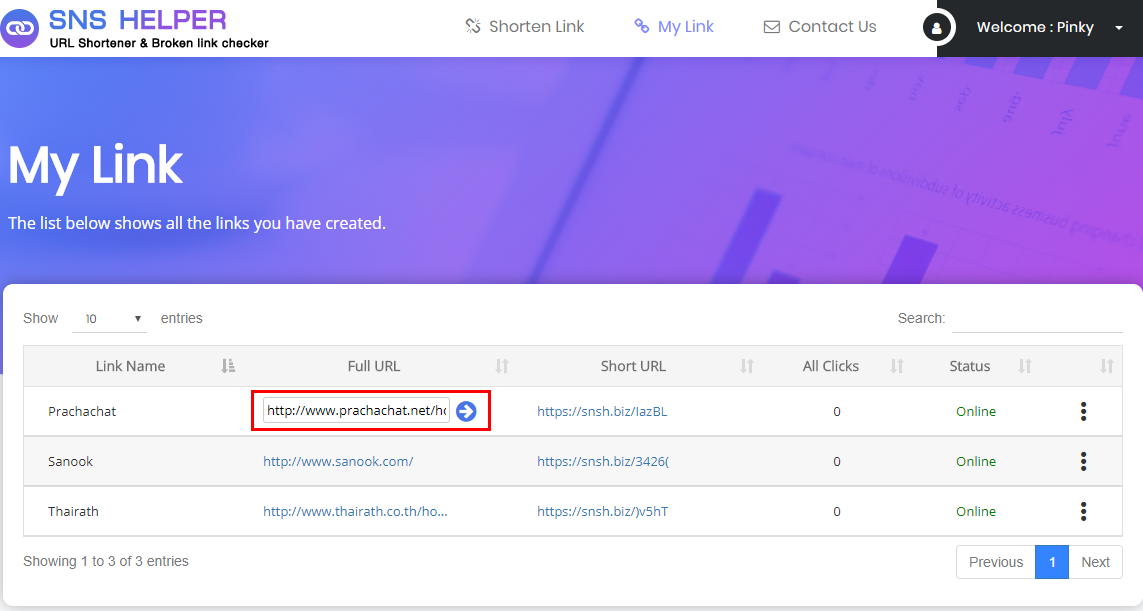
Task: Click the Previous pagination button
Action: pos(996,562)
